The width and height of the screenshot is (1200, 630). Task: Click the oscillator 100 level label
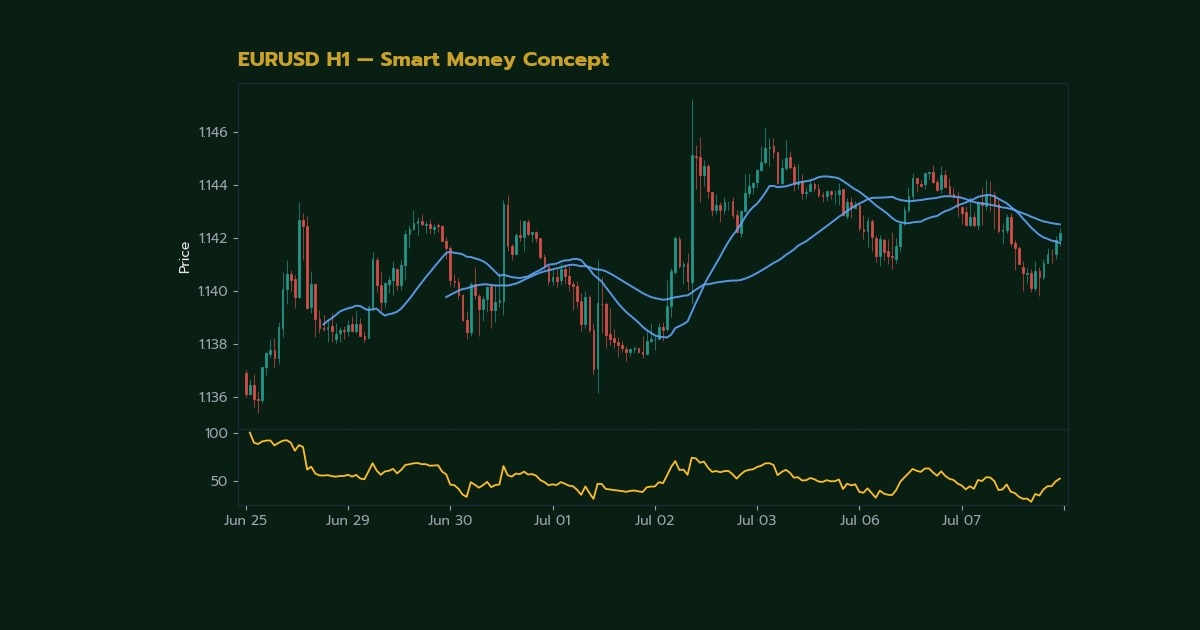(216, 433)
